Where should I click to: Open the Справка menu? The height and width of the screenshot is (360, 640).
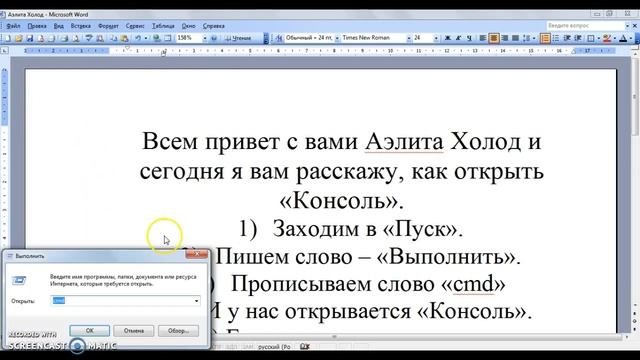(x=213, y=26)
